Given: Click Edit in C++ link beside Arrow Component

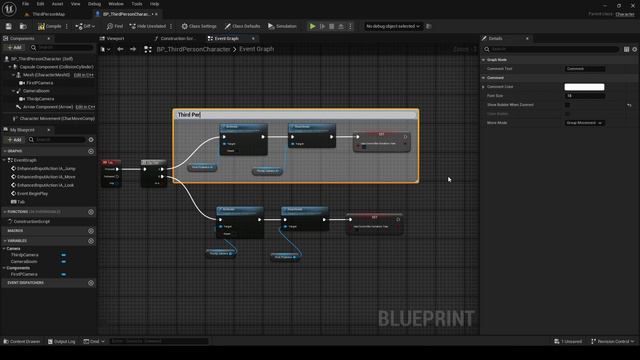Looking at the screenshot, I should (x=85, y=107).
